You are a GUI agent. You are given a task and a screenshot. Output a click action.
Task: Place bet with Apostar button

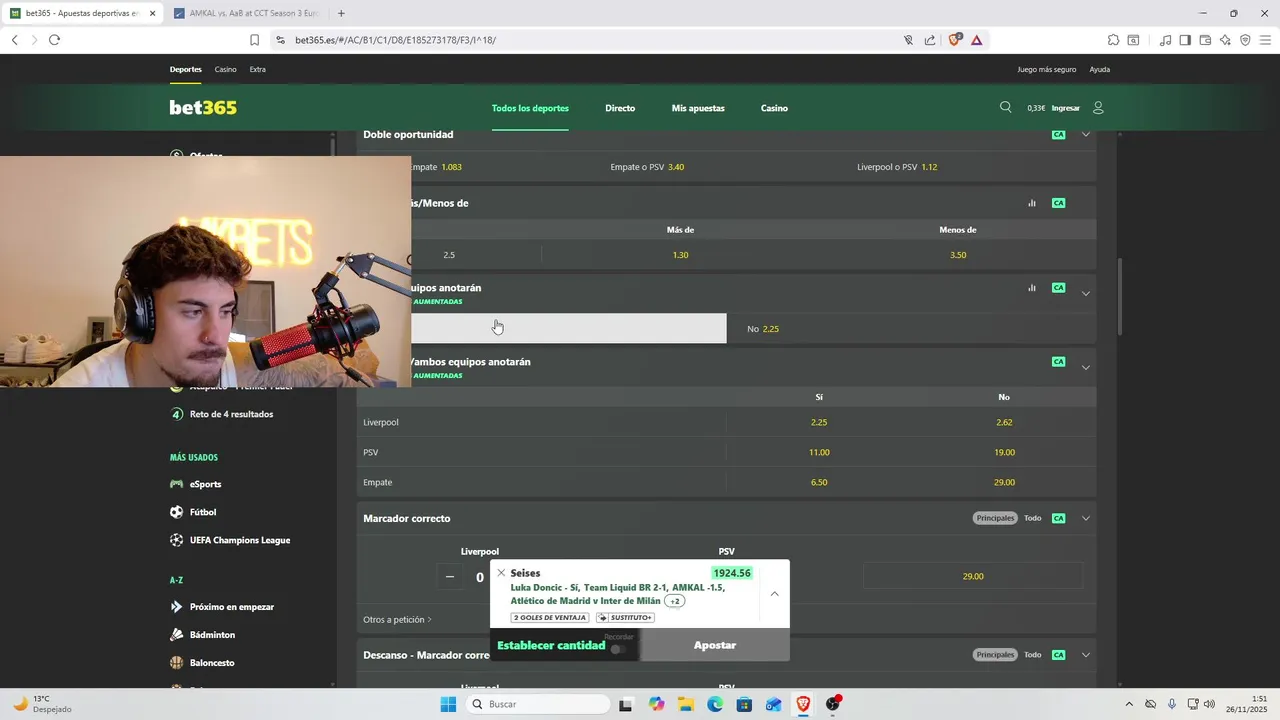[x=715, y=645]
